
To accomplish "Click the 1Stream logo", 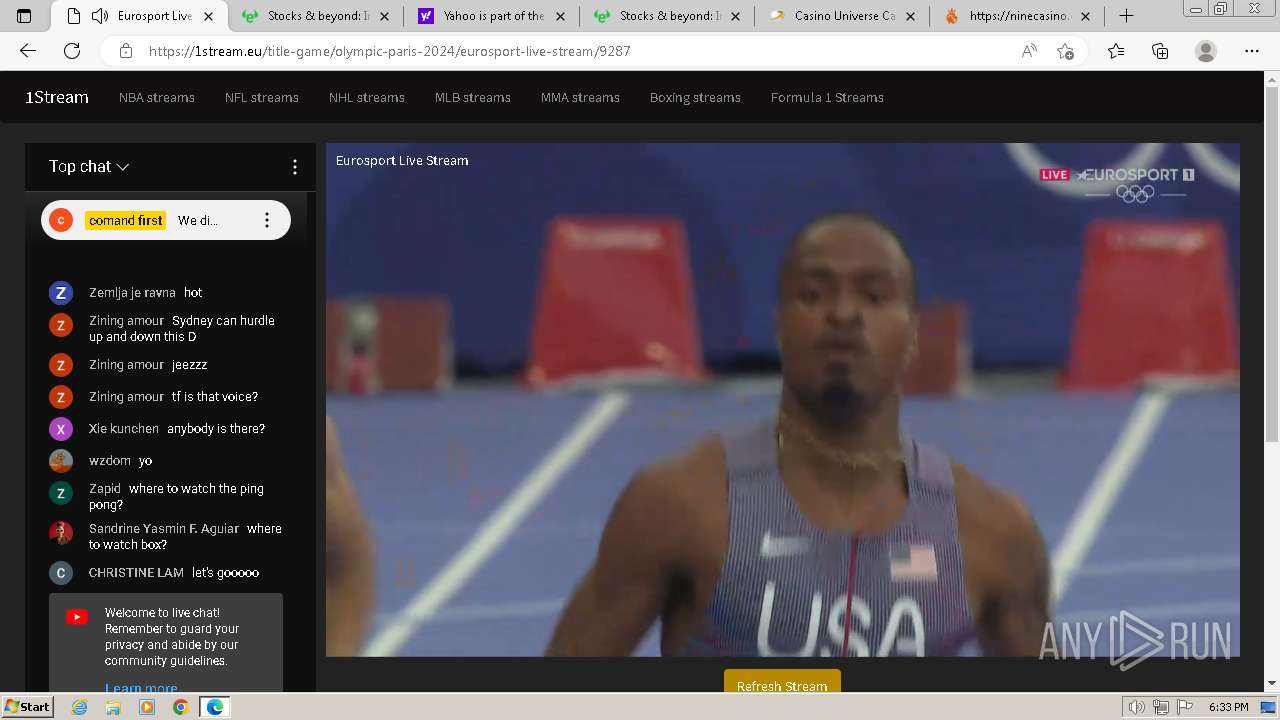I will click(57, 97).
